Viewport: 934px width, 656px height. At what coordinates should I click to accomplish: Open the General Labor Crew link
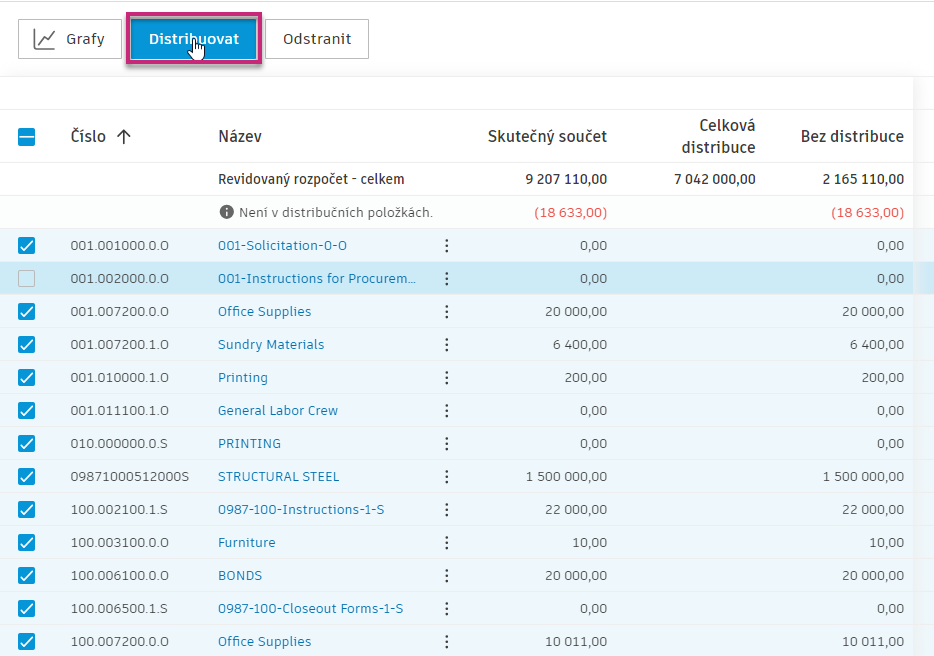[x=278, y=411]
